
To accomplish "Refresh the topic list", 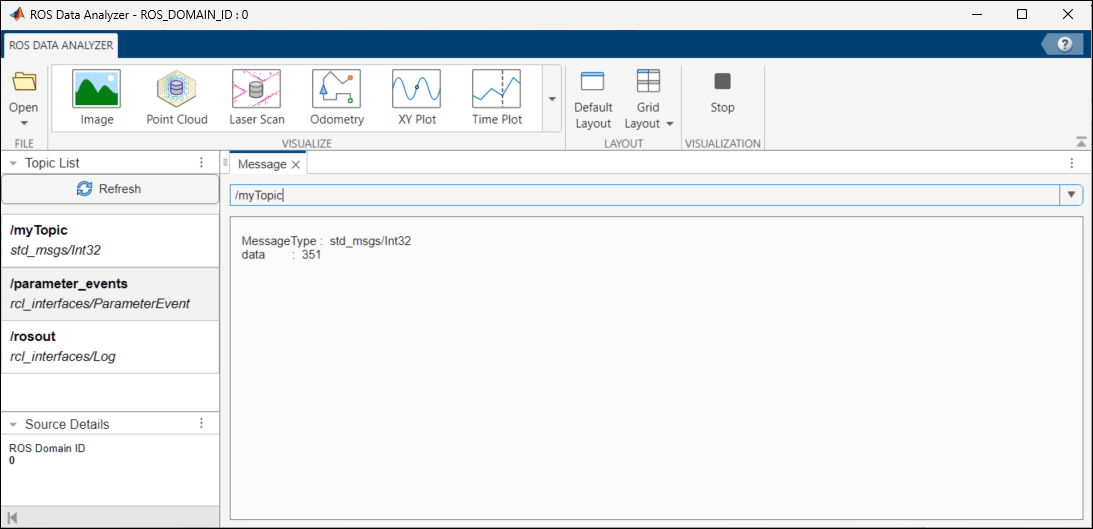I will 109,189.
